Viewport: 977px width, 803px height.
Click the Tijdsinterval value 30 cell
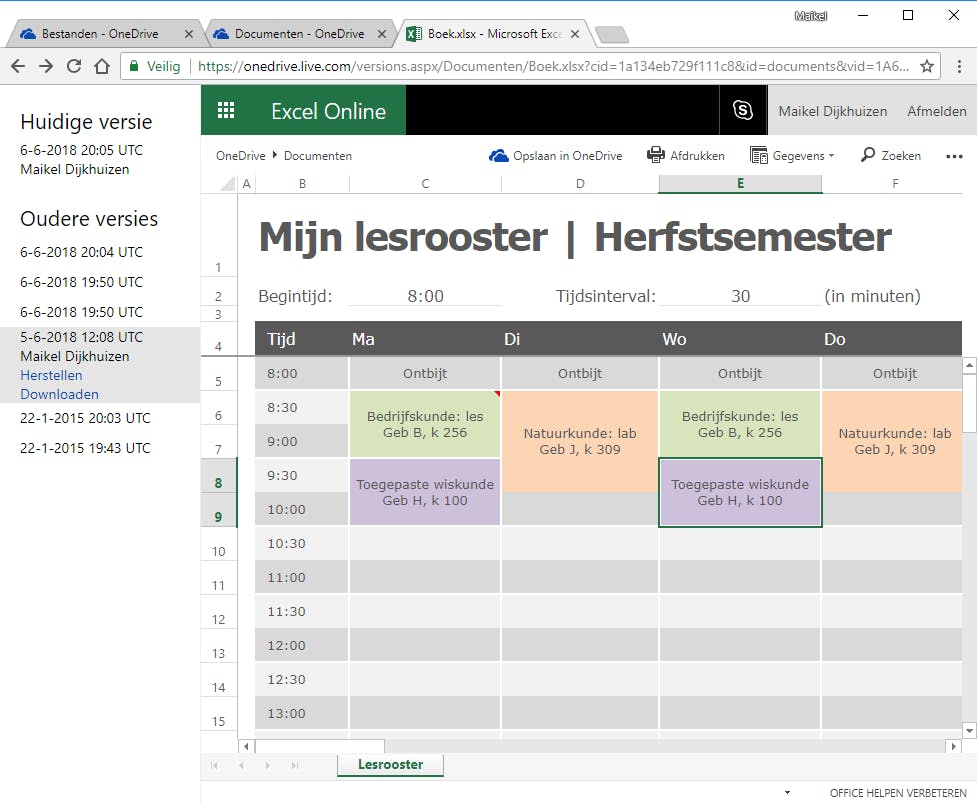click(740, 296)
